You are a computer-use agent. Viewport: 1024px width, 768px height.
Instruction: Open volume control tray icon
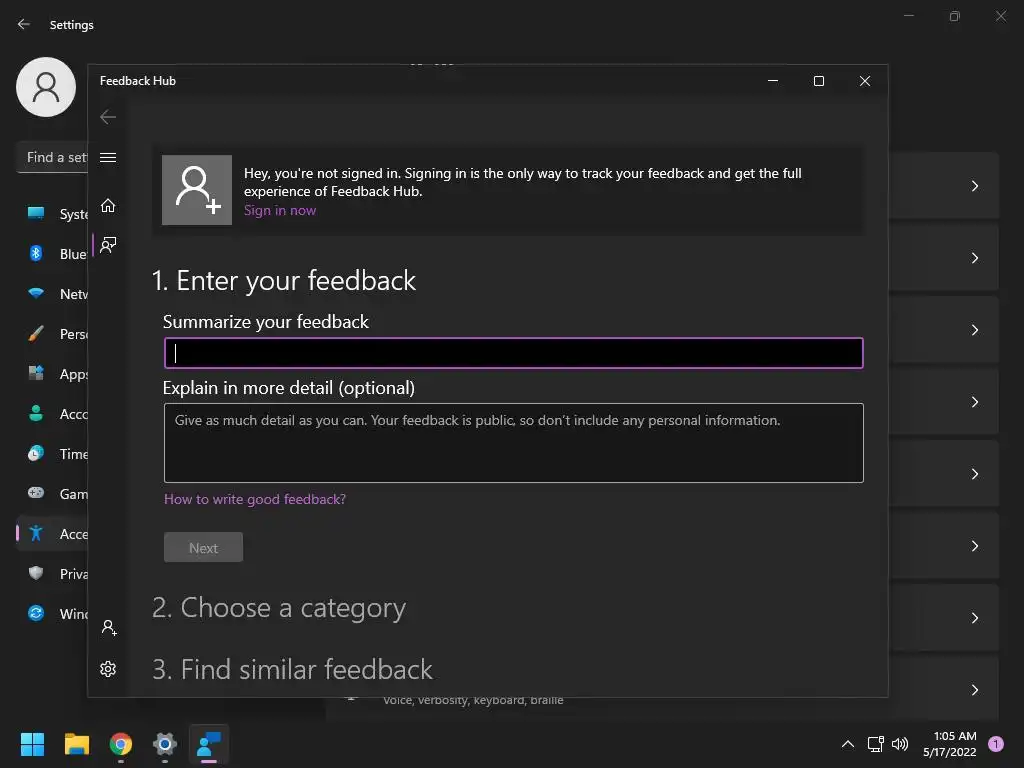coord(900,744)
